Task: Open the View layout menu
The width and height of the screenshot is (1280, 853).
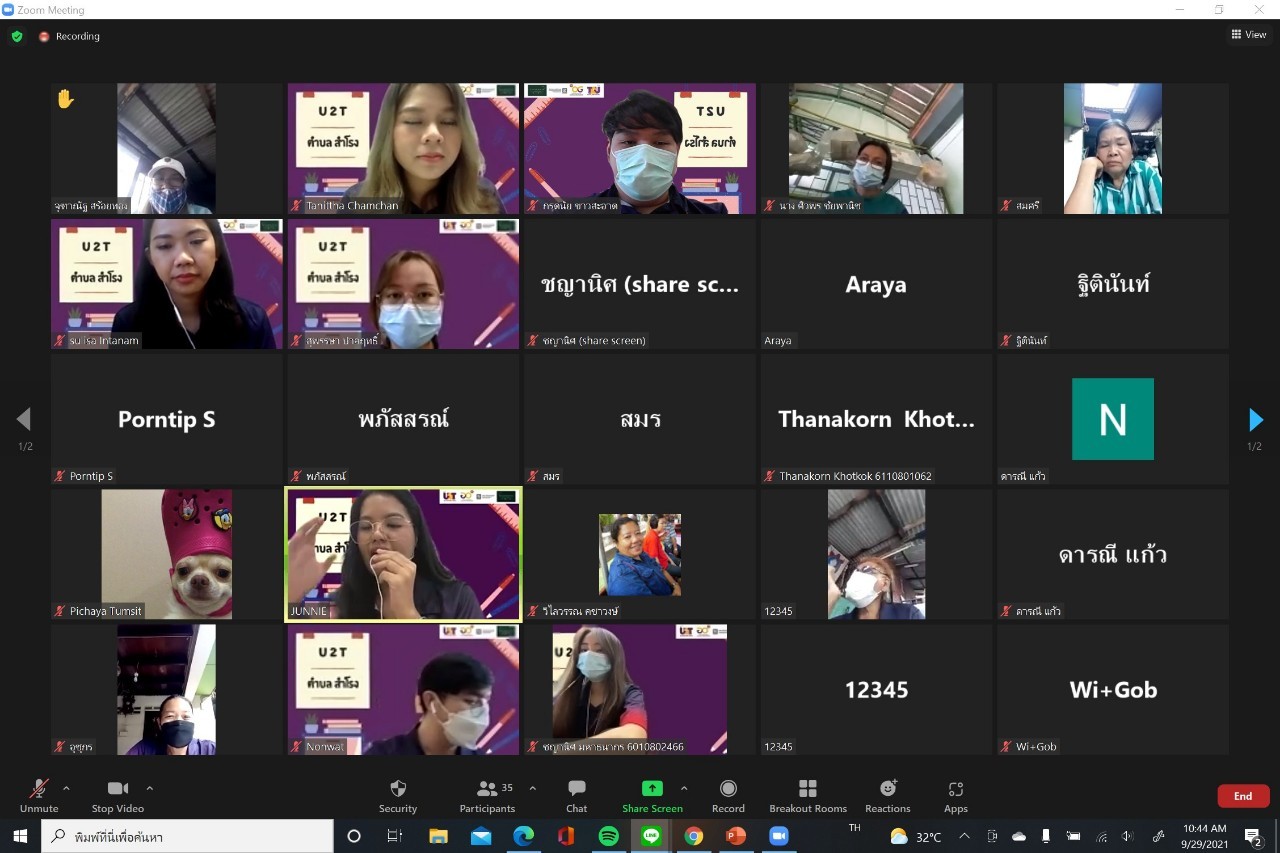Action: click(1249, 35)
